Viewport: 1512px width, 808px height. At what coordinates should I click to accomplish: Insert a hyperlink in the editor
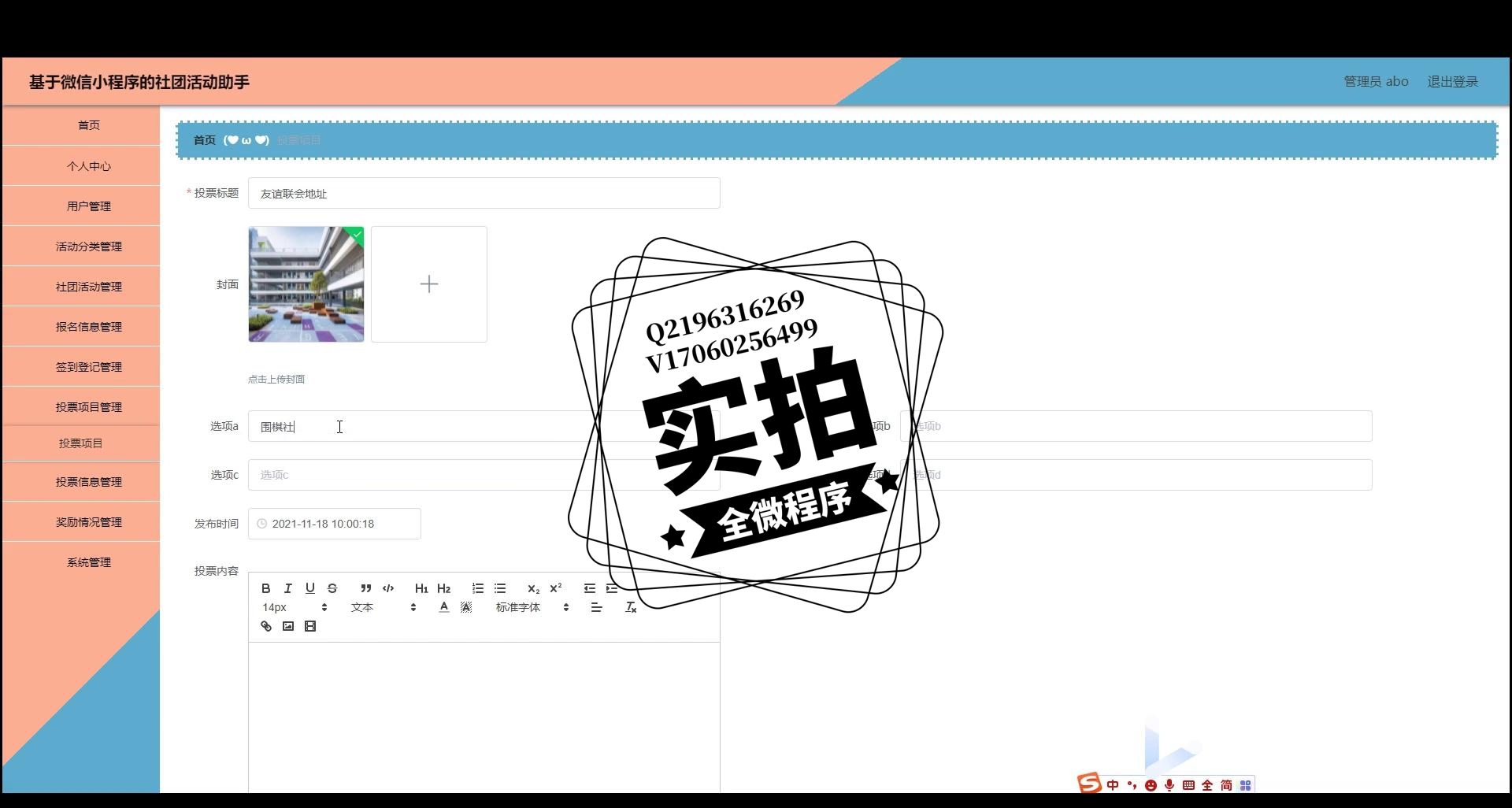tap(266, 626)
